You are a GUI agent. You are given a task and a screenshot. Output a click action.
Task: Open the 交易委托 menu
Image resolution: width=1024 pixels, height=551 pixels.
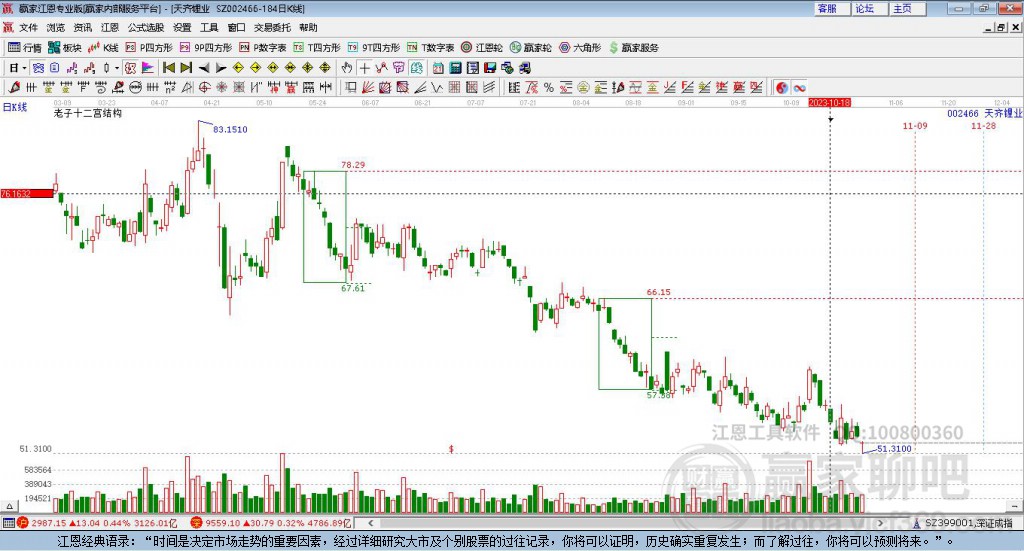272,27
